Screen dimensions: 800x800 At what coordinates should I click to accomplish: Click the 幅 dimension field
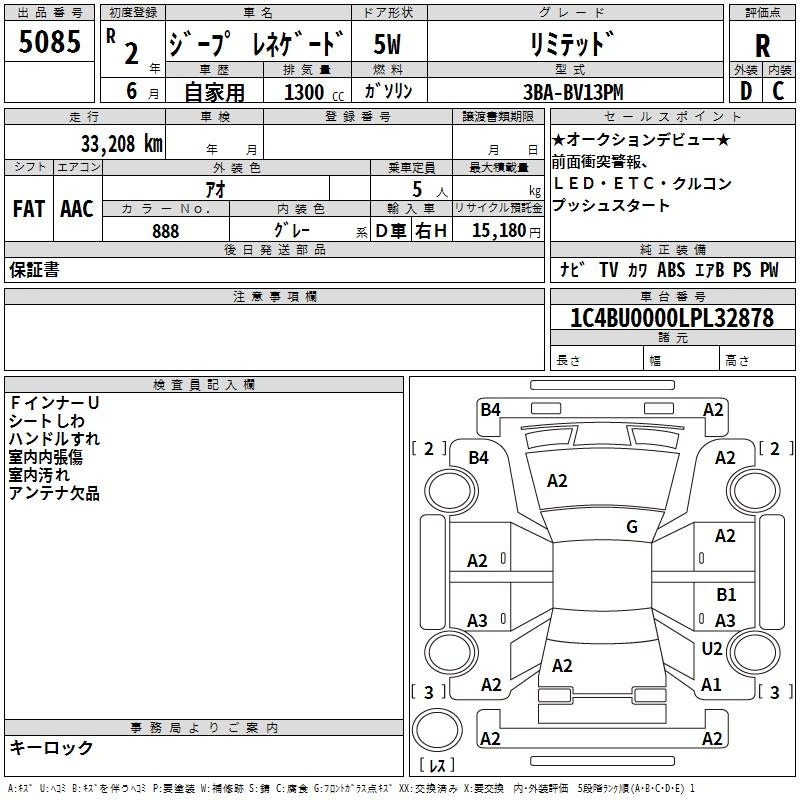click(x=681, y=360)
